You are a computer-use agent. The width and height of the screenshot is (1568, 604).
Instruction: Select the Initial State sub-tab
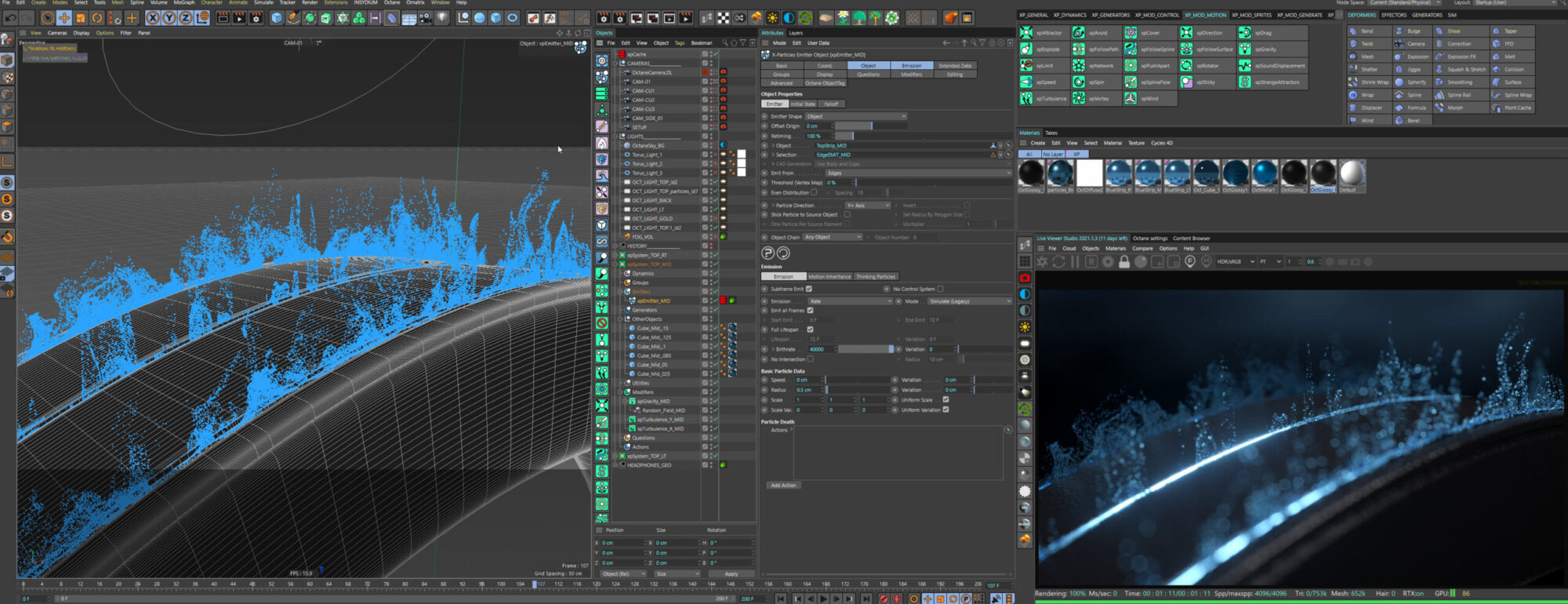tap(803, 104)
